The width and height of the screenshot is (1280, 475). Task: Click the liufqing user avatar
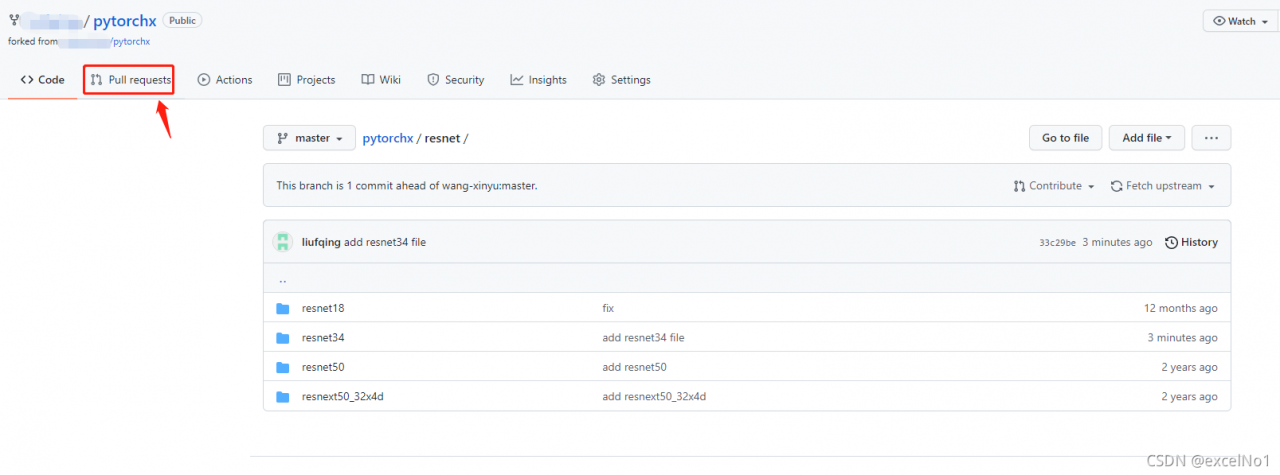[x=284, y=242]
